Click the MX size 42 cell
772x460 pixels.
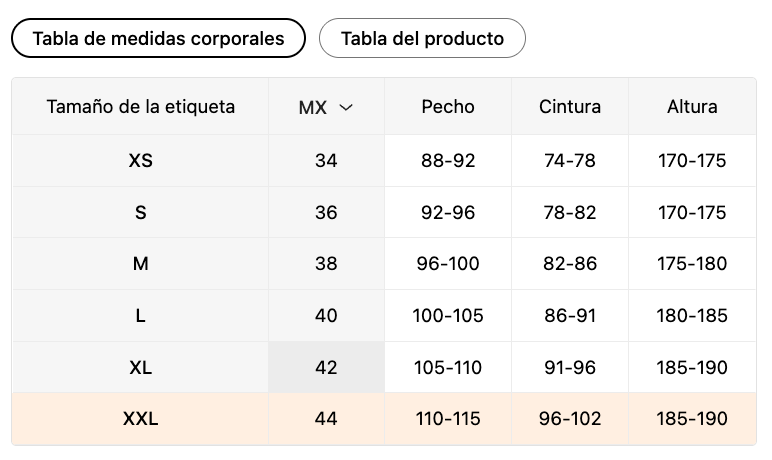click(x=326, y=368)
